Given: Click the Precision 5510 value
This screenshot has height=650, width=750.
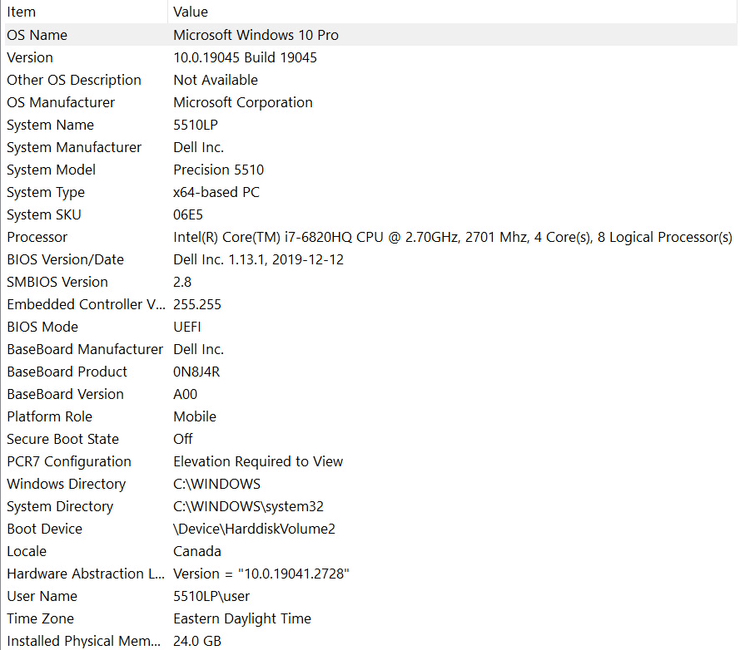Looking at the screenshot, I should click(x=219, y=170).
